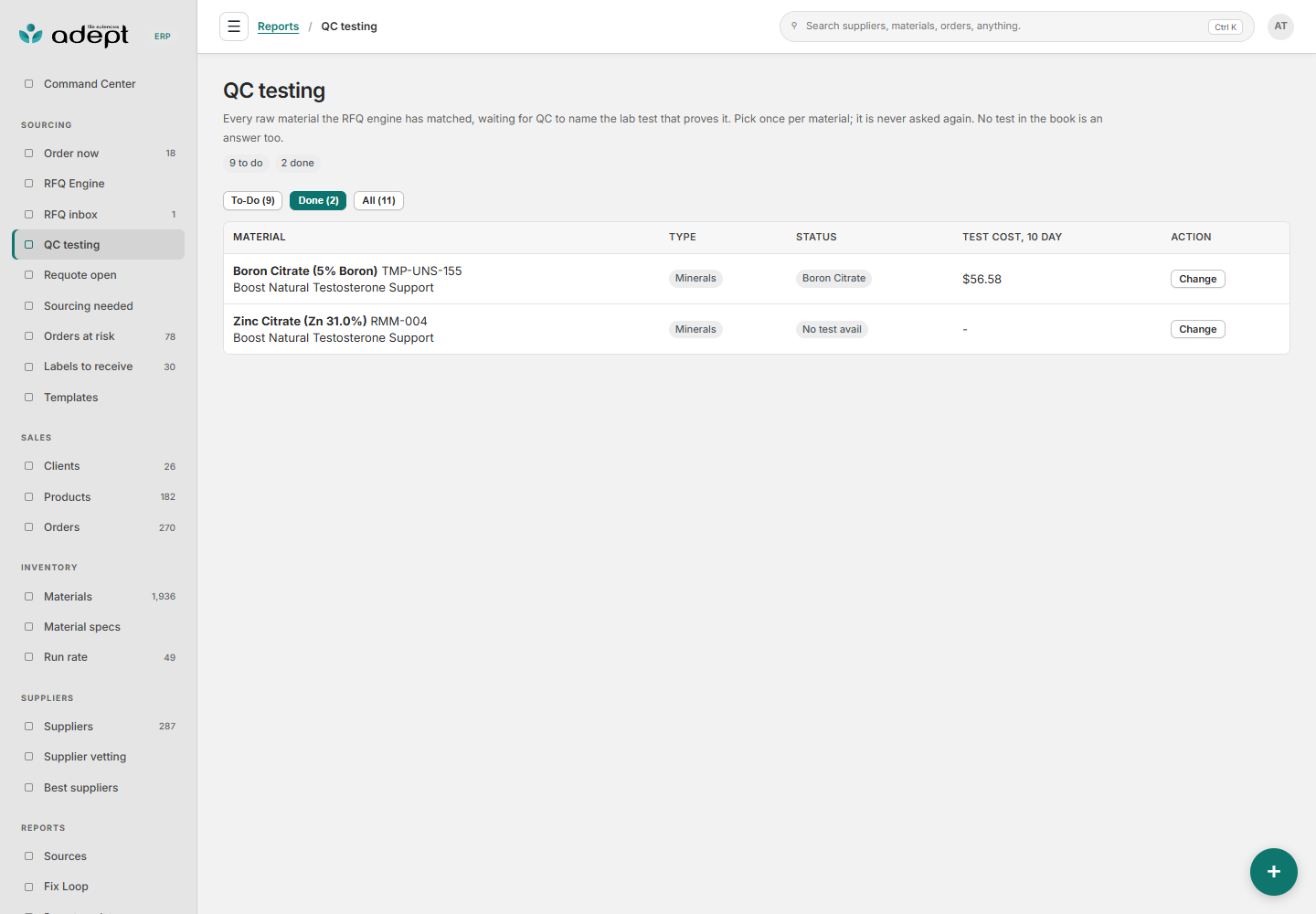Click the Ctrl K shortcut badge

(1226, 27)
